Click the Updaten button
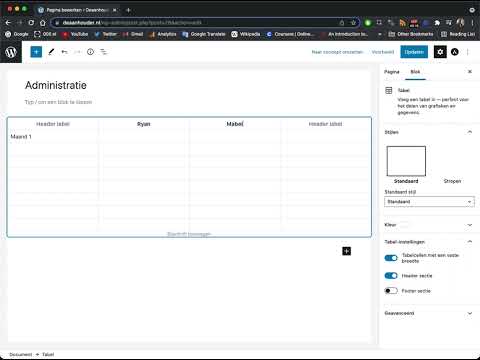The width and height of the screenshot is (480, 360). (x=414, y=52)
